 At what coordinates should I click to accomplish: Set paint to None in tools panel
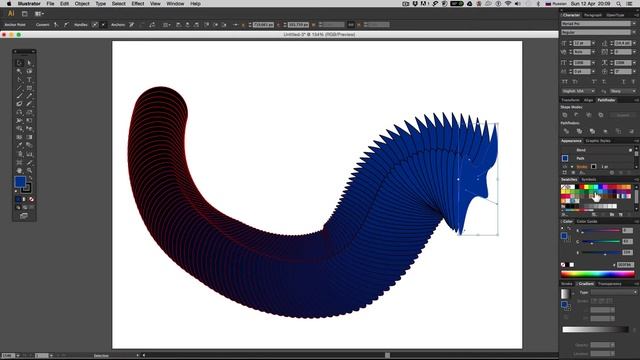(x=31, y=199)
